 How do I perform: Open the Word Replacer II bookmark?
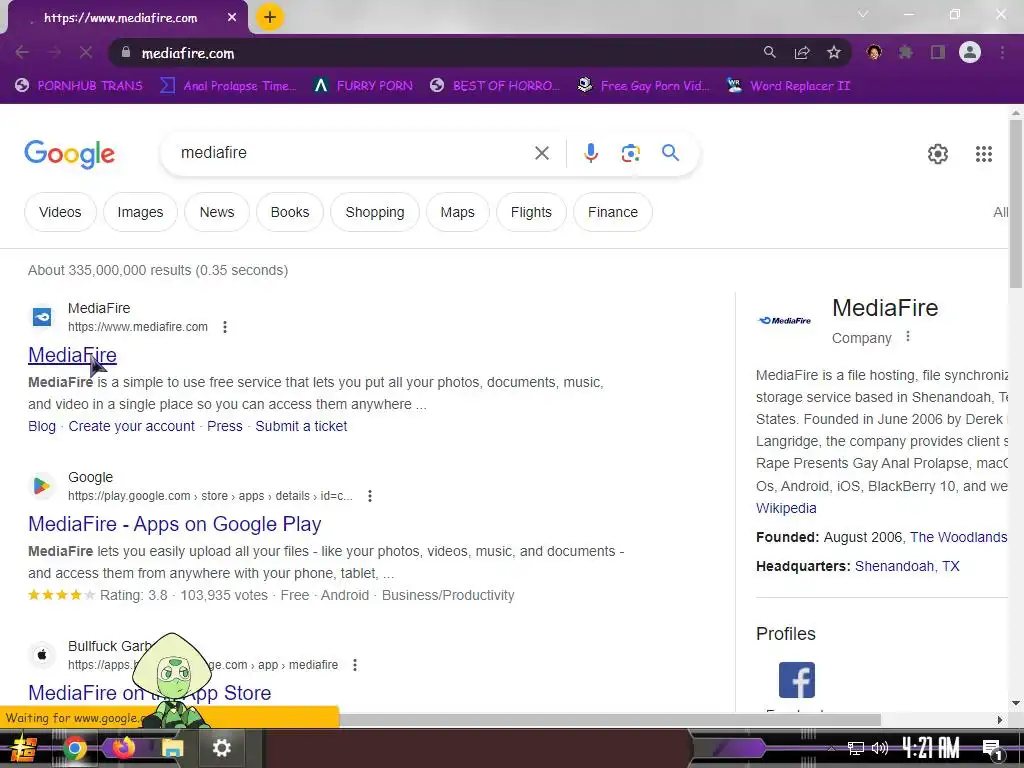789,86
